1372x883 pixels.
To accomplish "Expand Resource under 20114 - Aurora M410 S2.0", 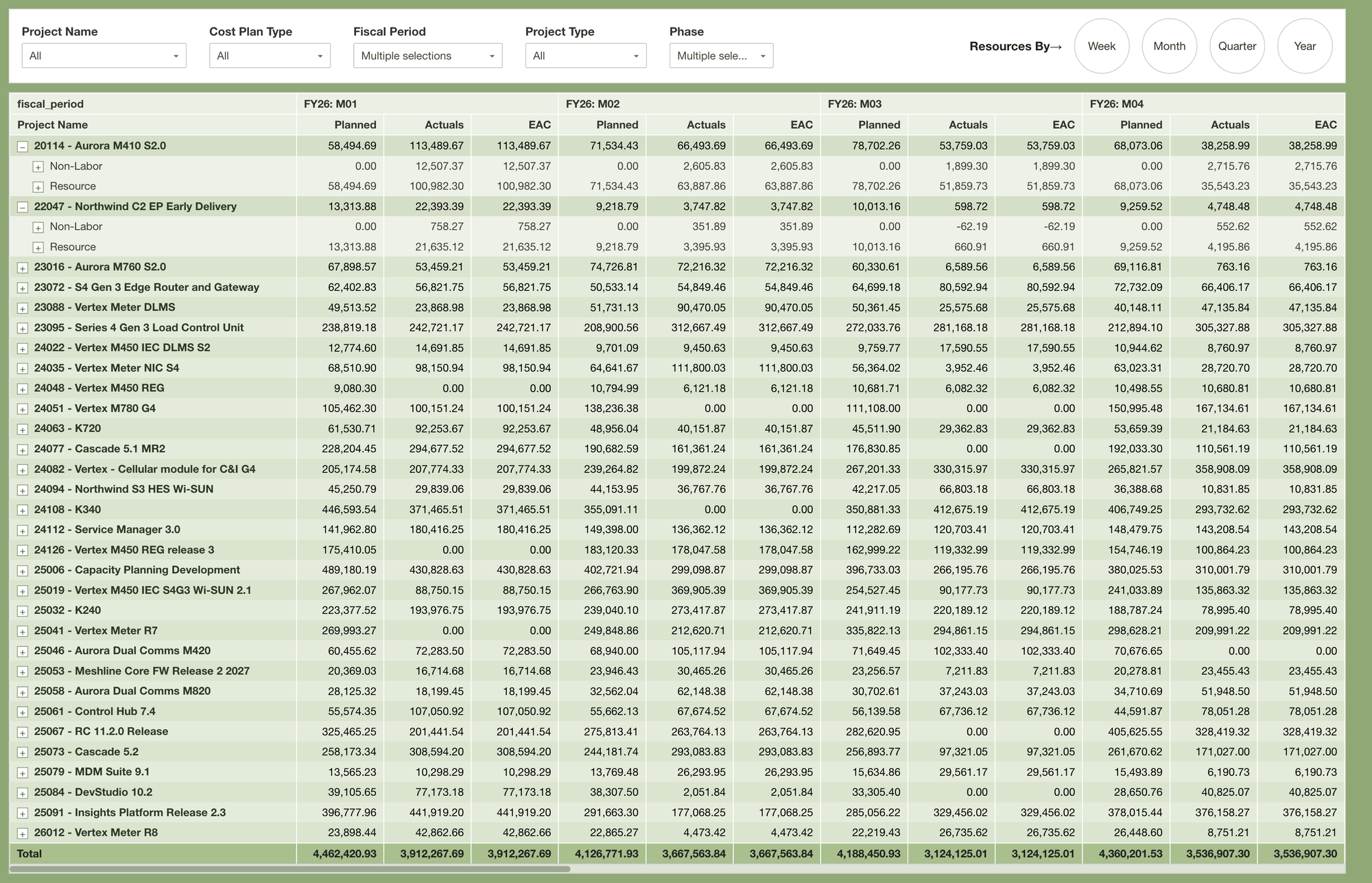I will click(x=38, y=187).
